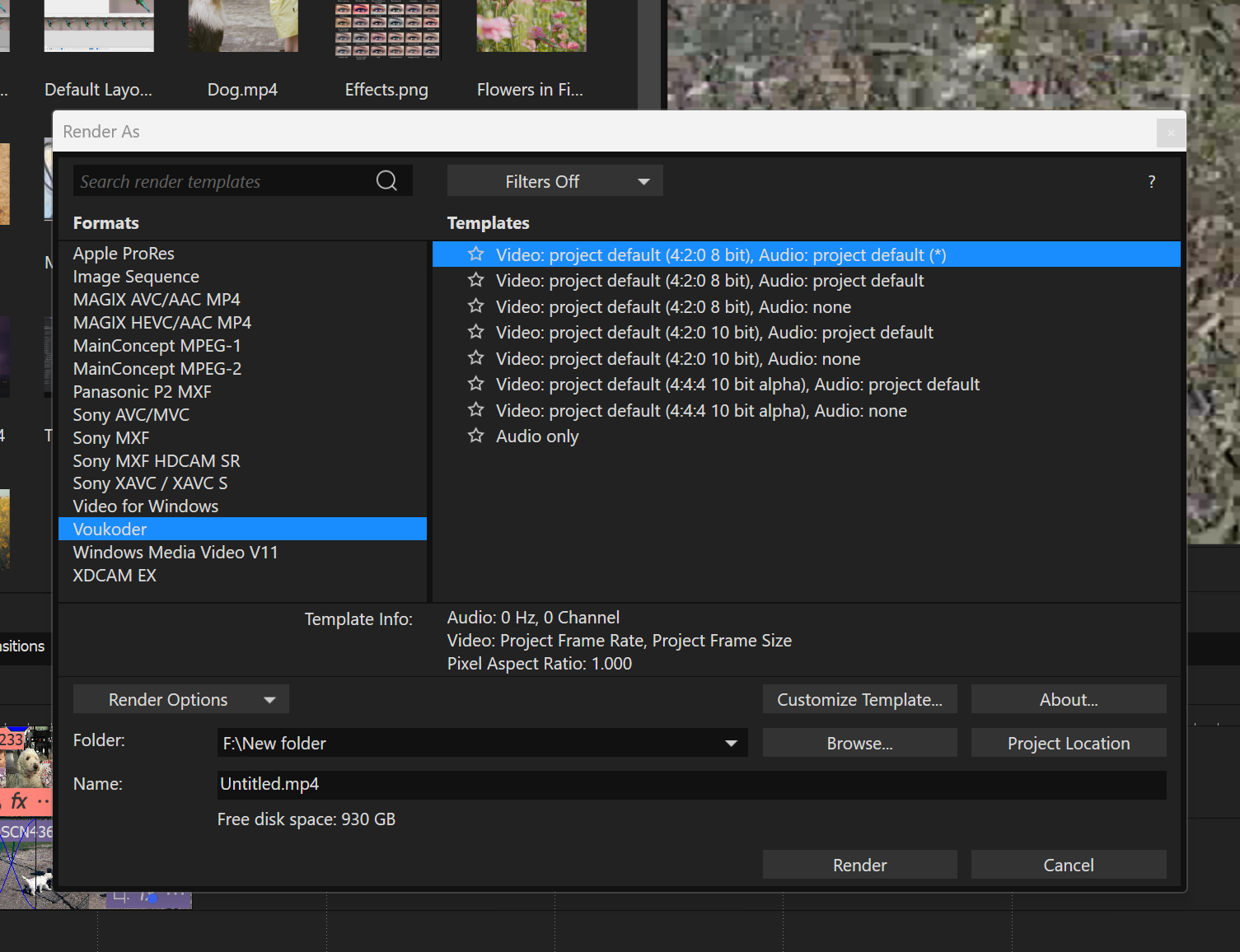Star the 4:2:0 10 bit, Audio: none template

point(475,358)
